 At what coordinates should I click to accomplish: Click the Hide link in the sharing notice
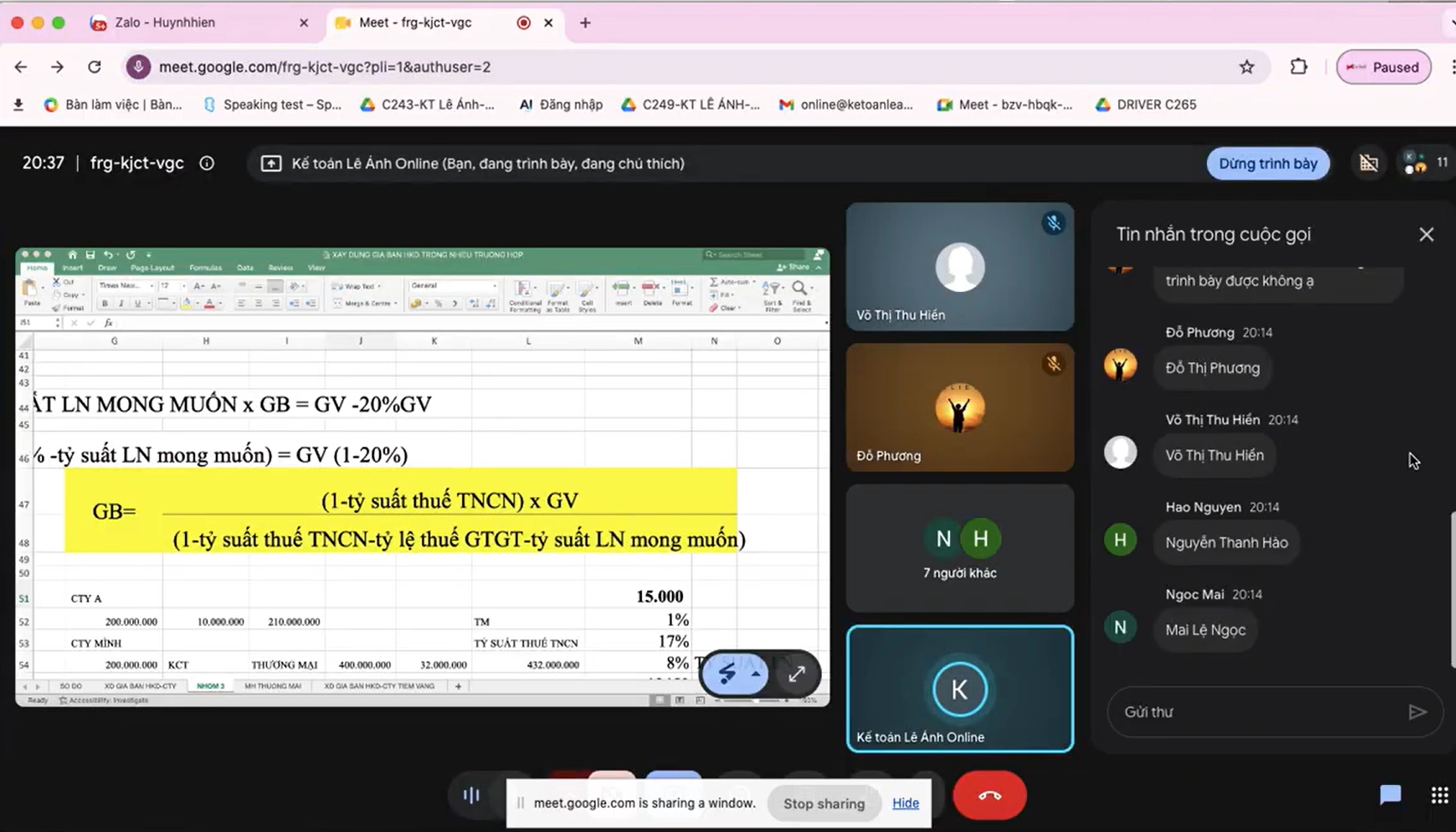pyautogui.click(x=906, y=804)
